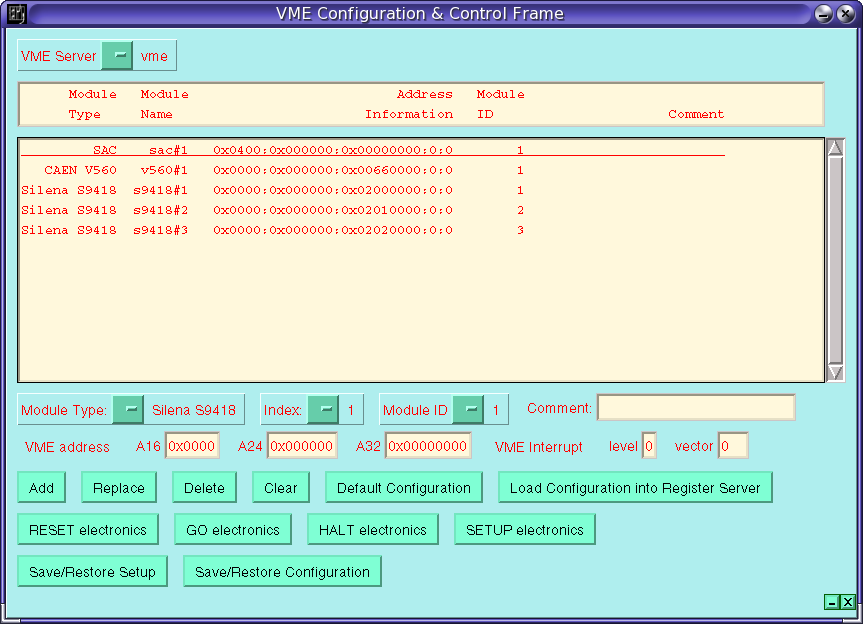Click the interrupt vector field

tap(732, 446)
